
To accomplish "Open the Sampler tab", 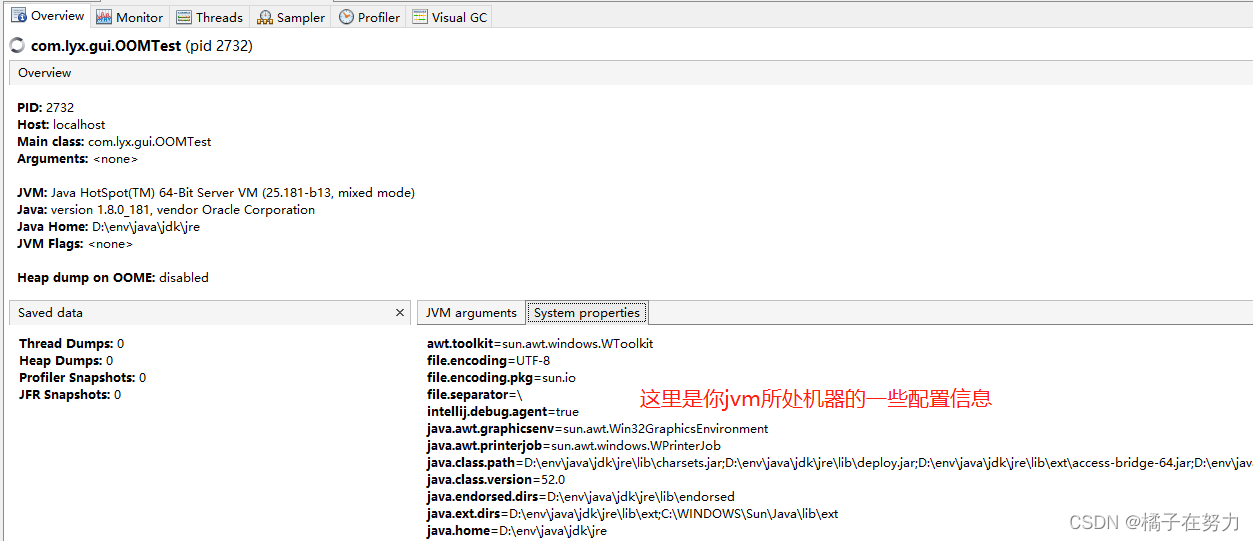I will pyautogui.click(x=291, y=17).
